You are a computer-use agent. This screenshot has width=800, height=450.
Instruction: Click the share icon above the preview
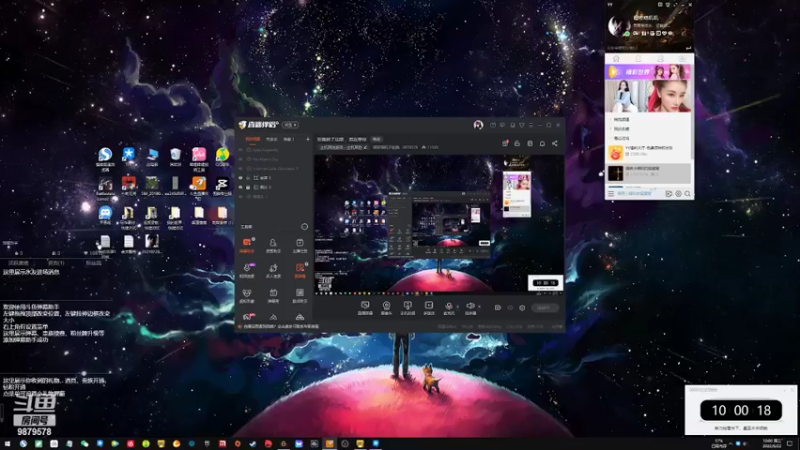coord(555,143)
